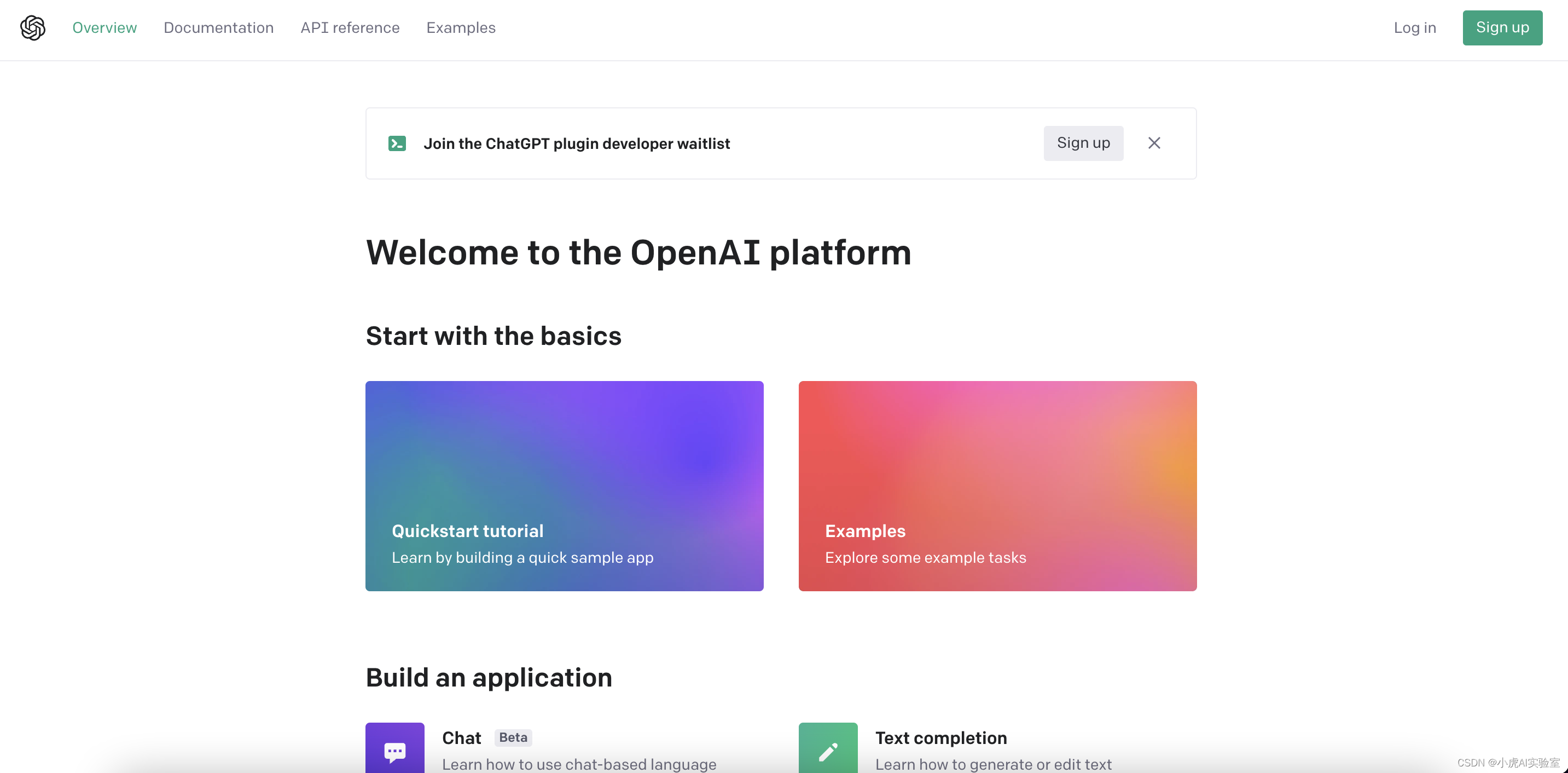
Task: Open the Text completion guide title
Action: [x=941, y=737]
